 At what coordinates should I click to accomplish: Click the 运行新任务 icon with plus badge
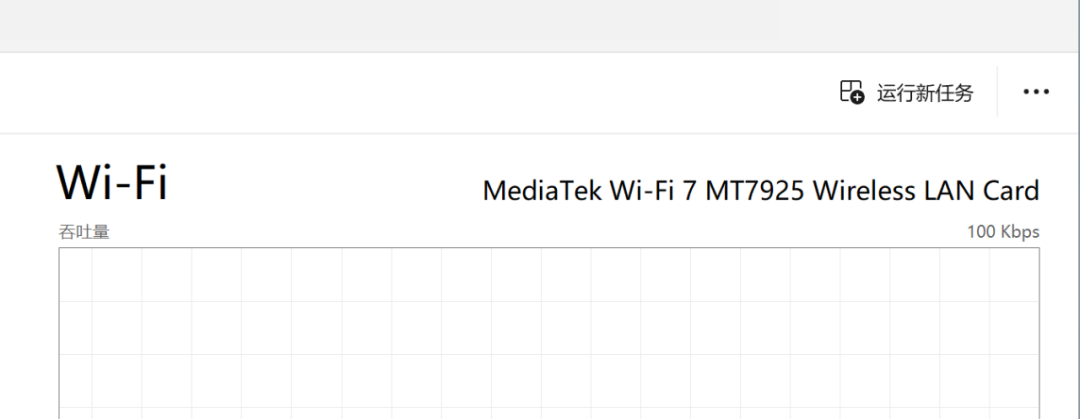[x=852, y=92]
